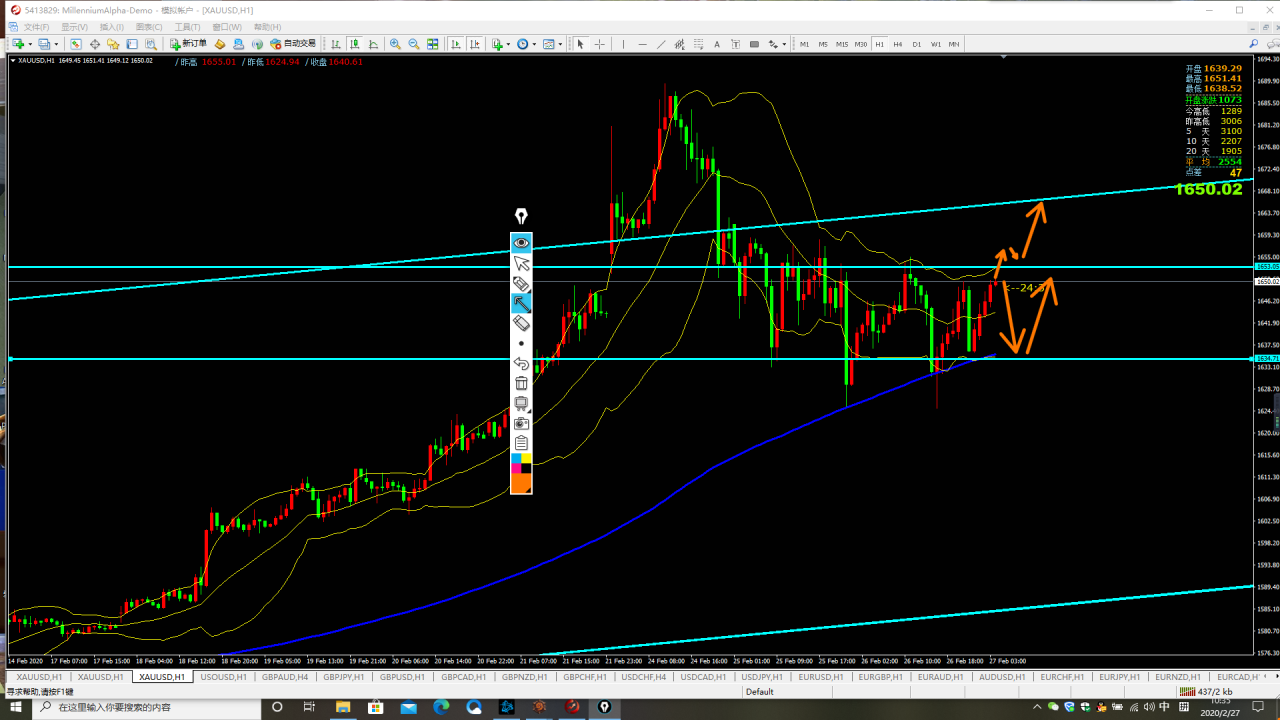Expand the new chart dropdown arrow

click(x=31, y=44)
